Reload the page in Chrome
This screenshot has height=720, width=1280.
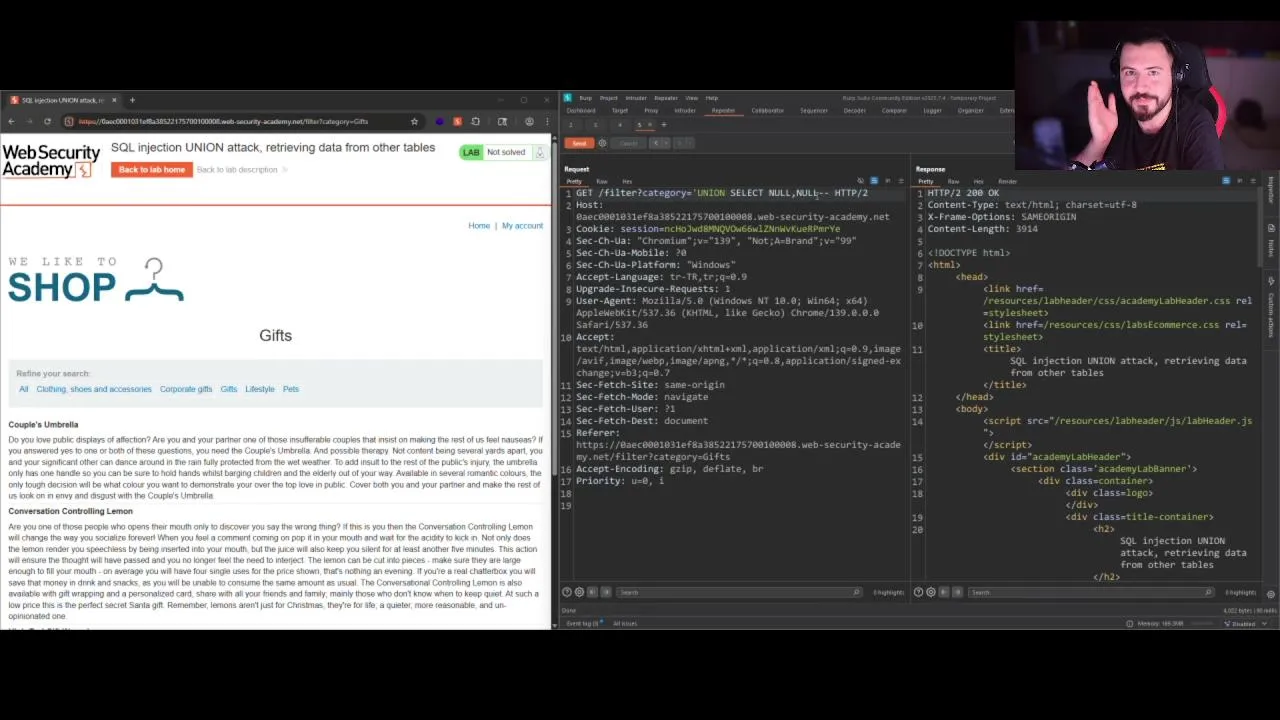coord(47,122)
